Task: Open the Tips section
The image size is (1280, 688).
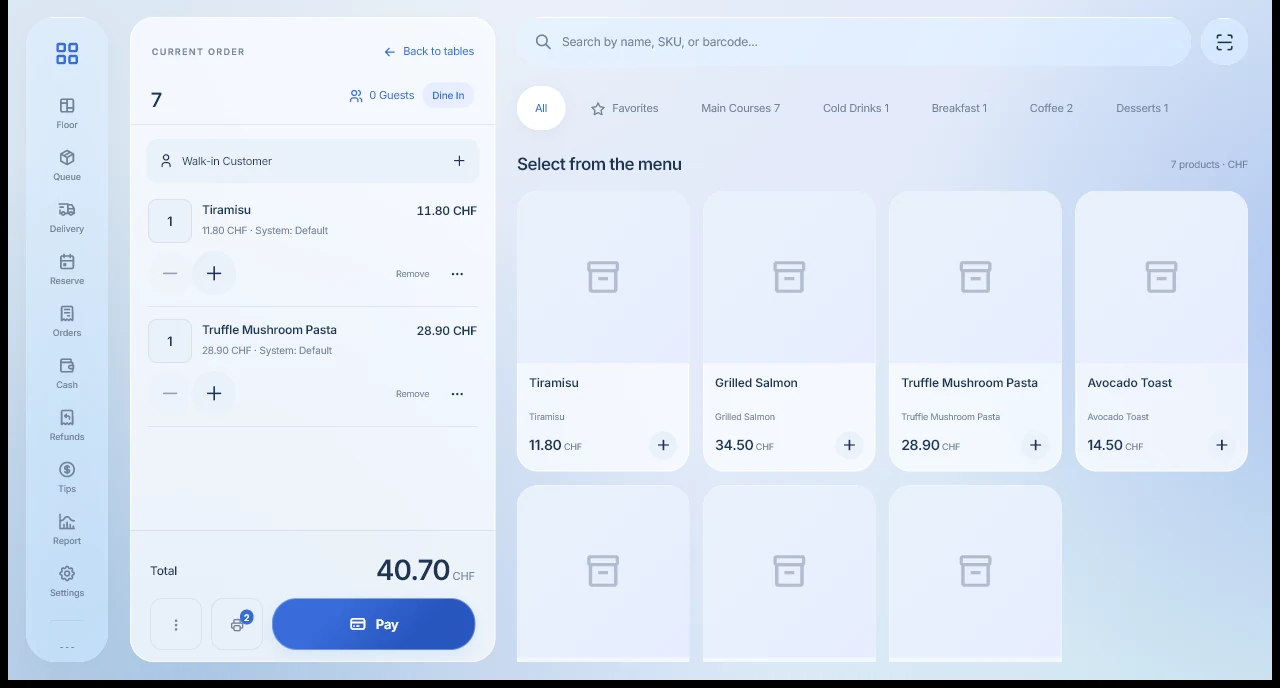Action: click(67, 477)
